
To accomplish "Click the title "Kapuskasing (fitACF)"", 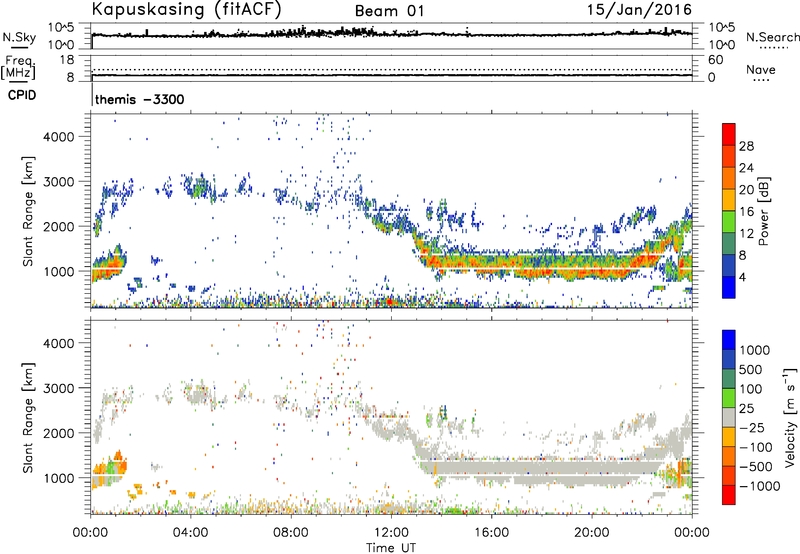I will pyautogui.click(x=186, y=10).
